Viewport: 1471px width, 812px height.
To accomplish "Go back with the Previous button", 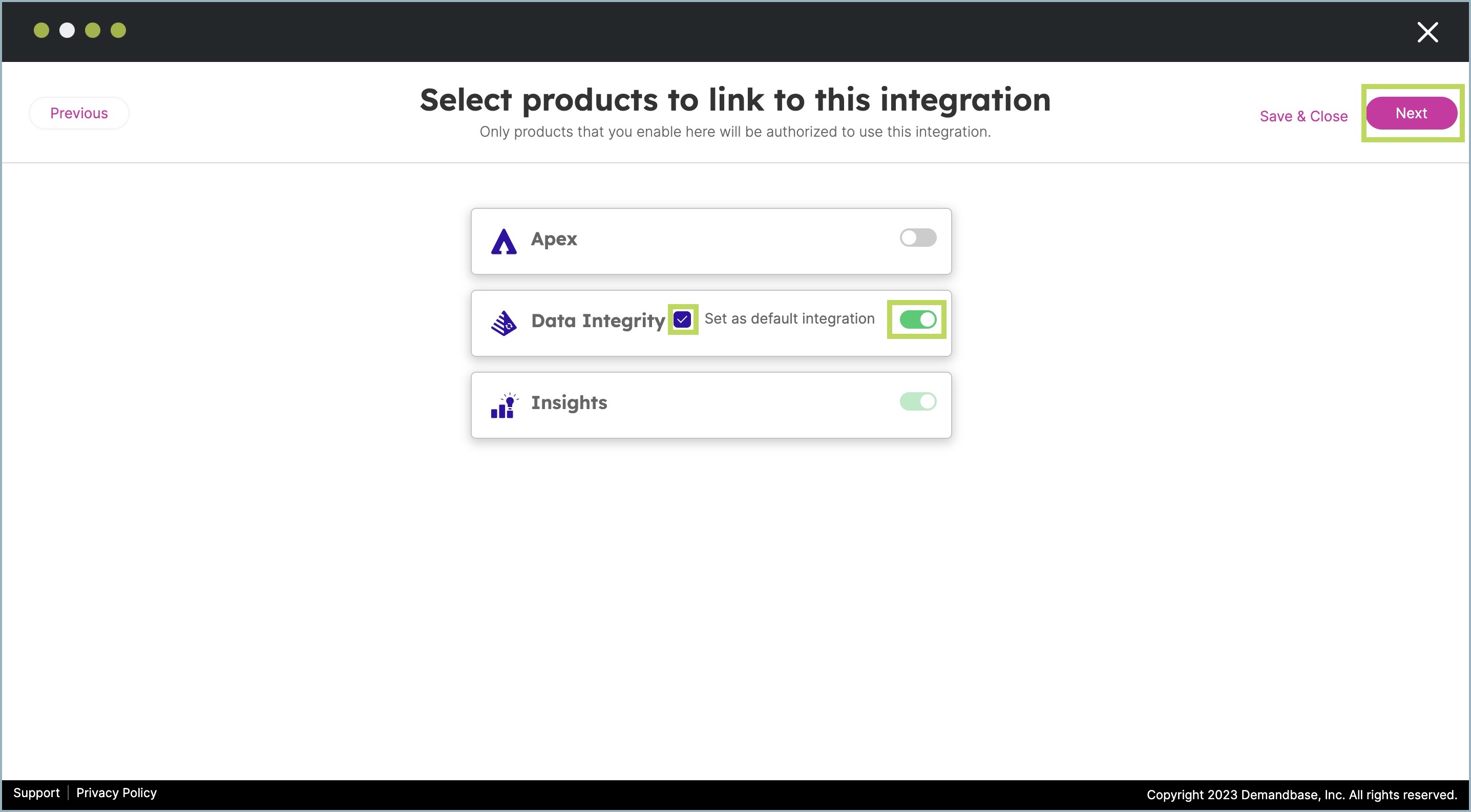I will (79, 113).
